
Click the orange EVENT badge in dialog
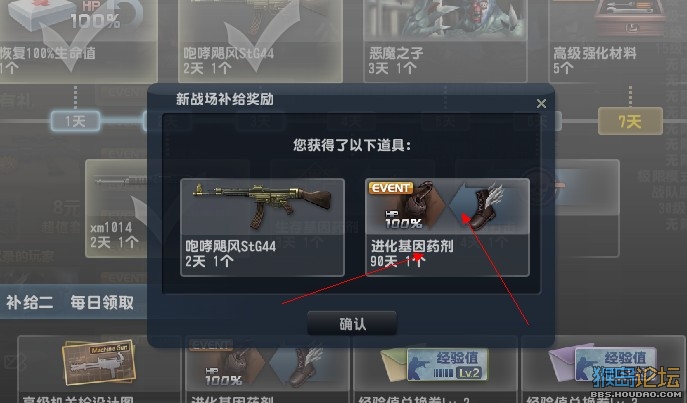391,188
